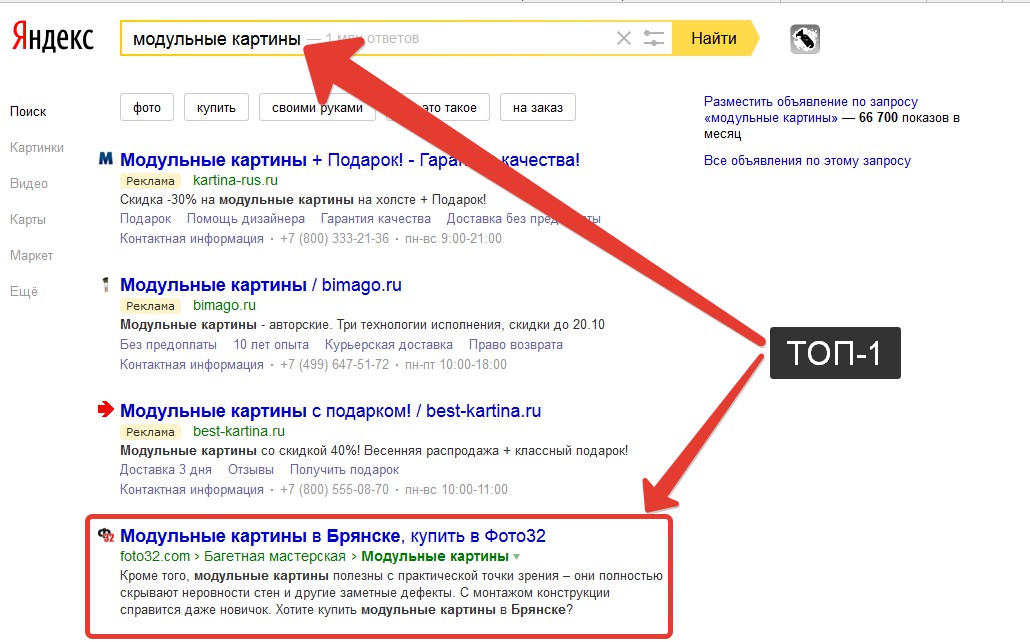Viewport: 1030px width, 642px height.
Task: Click the red arrow best-kartina.ru favicon
Action: [105, 410]
